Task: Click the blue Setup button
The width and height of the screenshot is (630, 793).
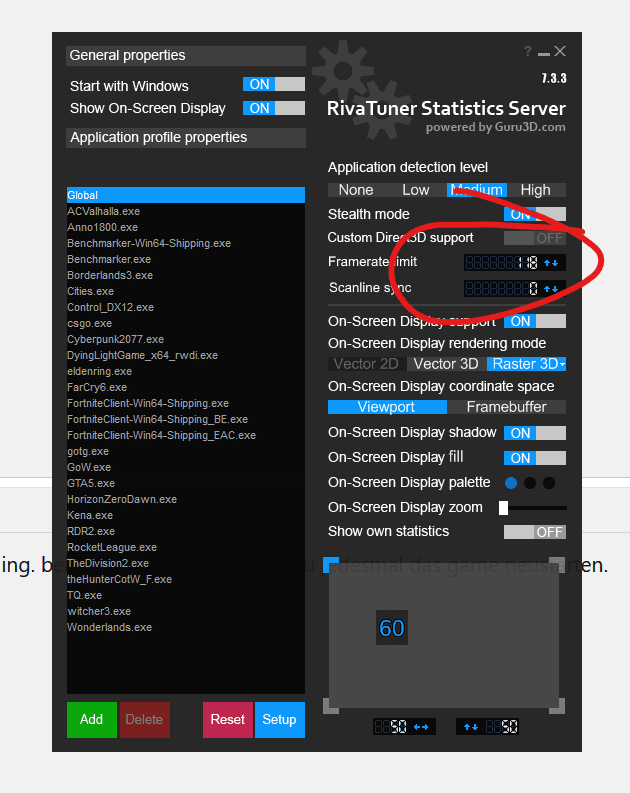Action: click(x=280, y=720)
